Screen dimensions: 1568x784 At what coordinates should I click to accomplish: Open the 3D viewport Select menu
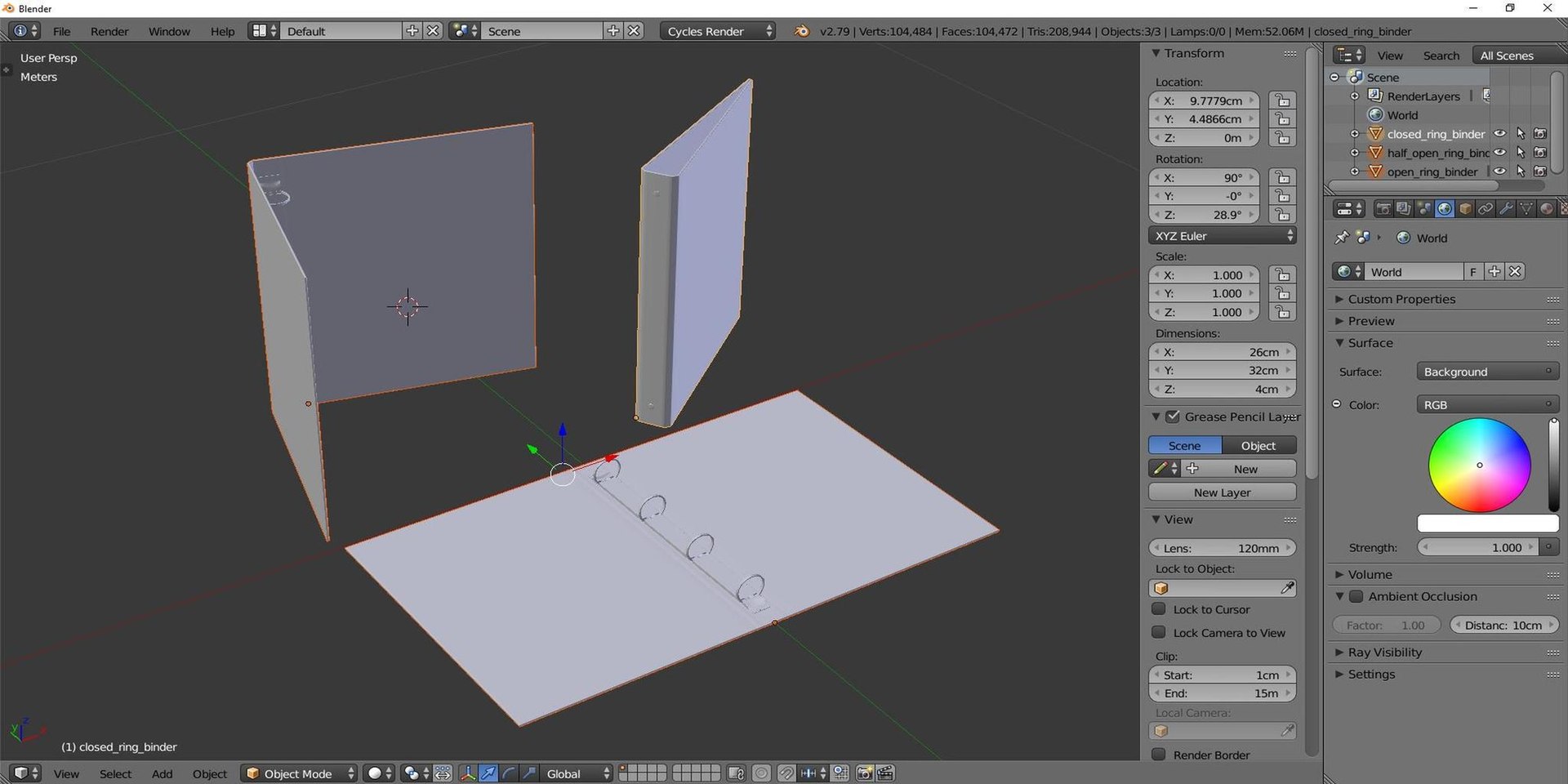click(x=115, y=773)
